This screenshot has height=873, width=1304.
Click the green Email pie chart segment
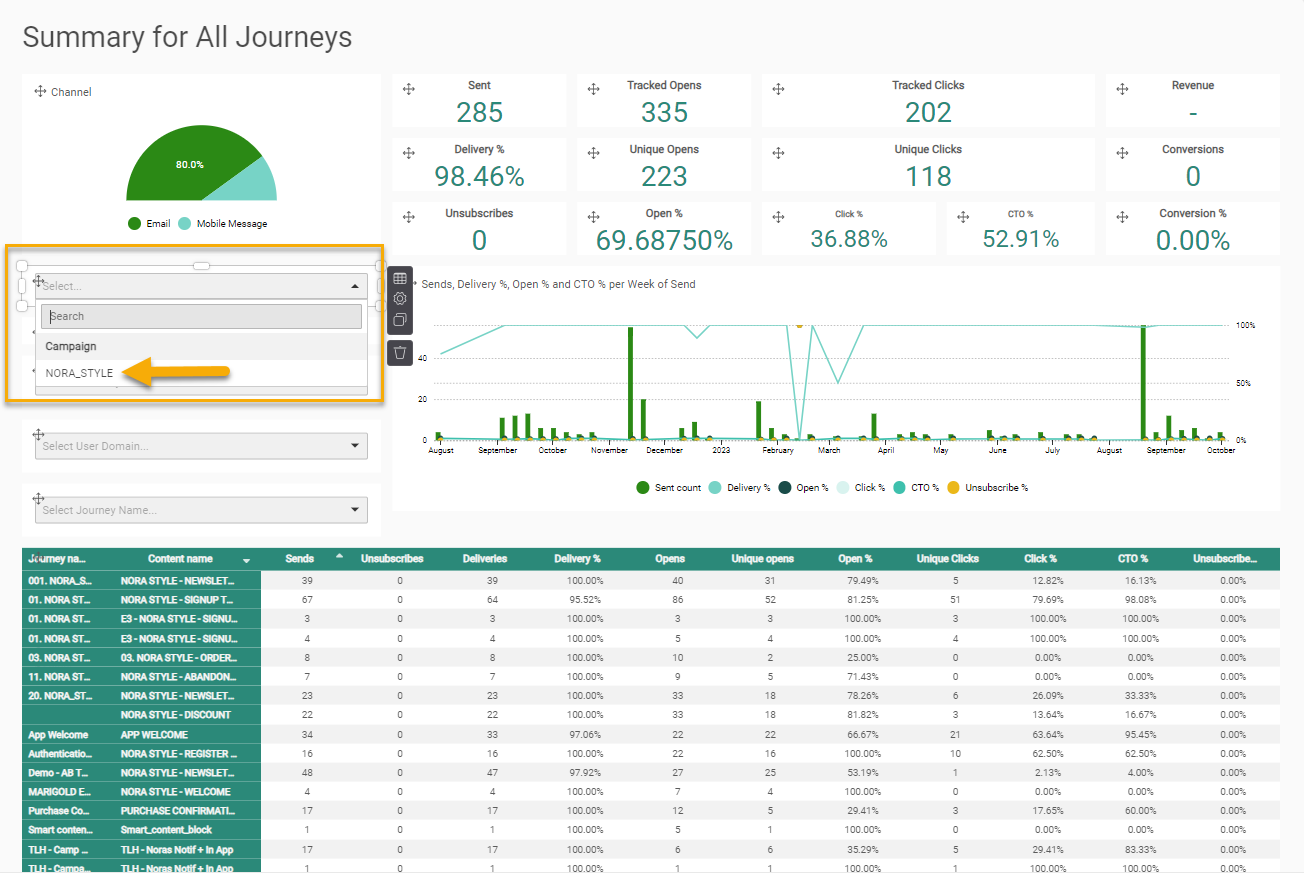[175, 168]
